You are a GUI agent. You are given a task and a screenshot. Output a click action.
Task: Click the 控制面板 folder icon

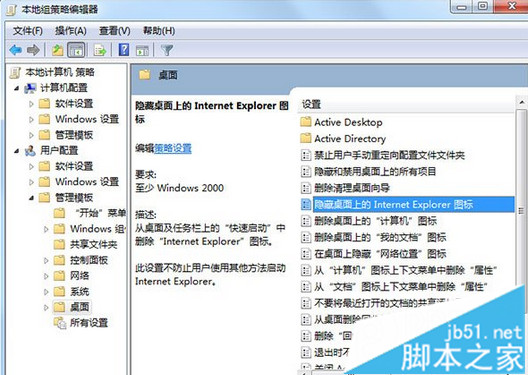59,260
